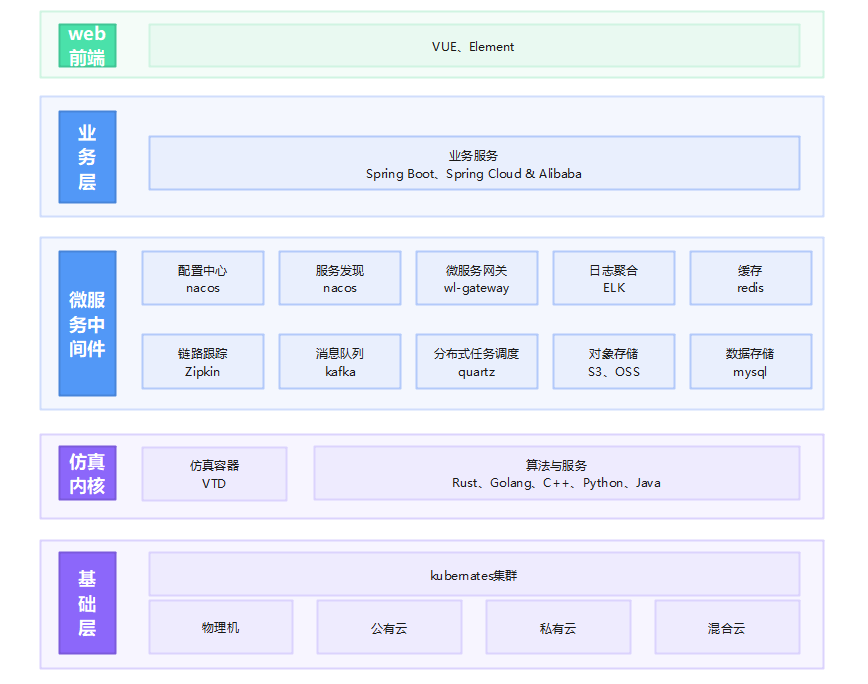Select the 公有云 box

389,627
